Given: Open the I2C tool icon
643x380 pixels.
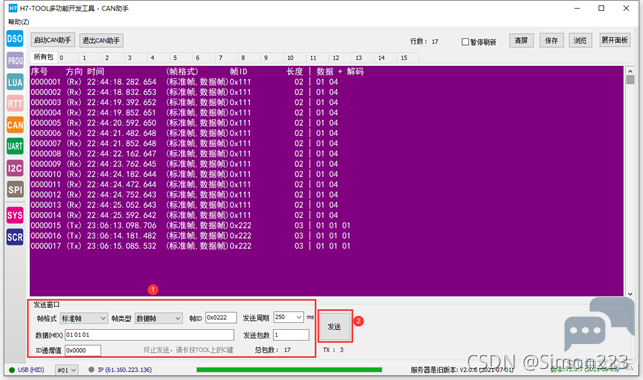Looking at the screenshot, I should click(15, 168).
